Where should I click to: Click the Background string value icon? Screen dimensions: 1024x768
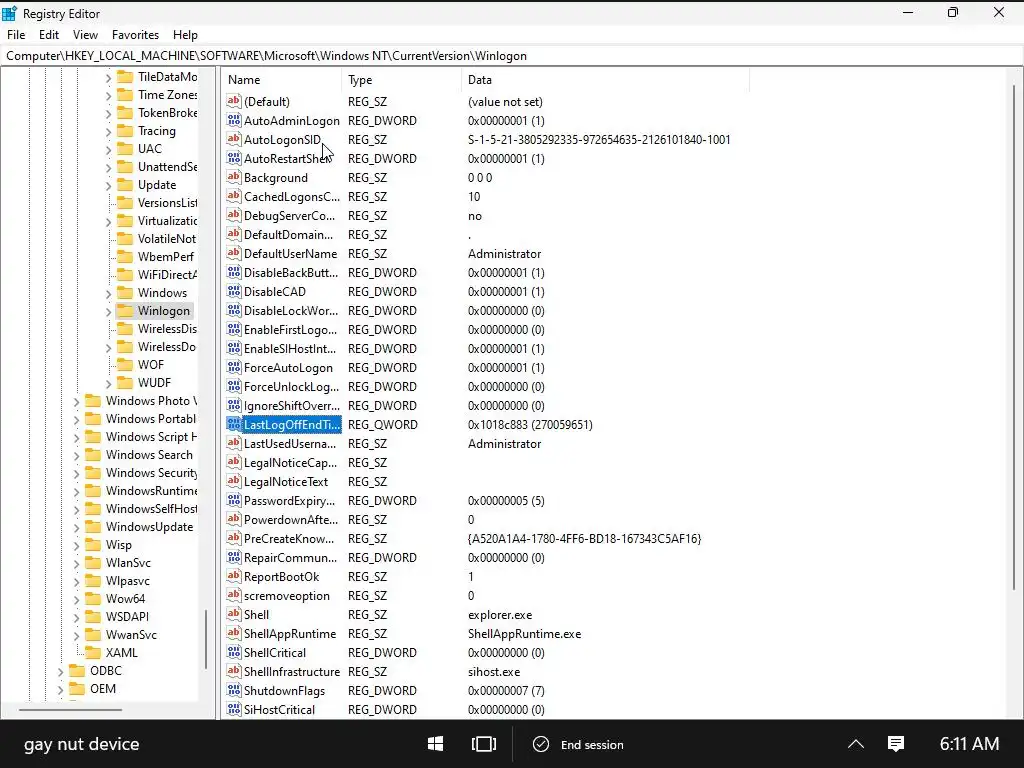tap(234, 177)
